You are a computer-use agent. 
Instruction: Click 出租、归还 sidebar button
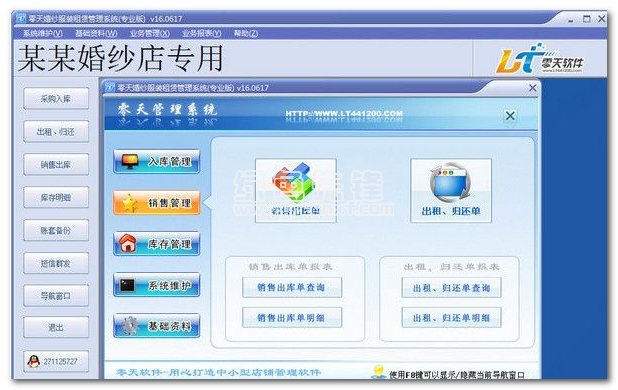tap(56, 132)
